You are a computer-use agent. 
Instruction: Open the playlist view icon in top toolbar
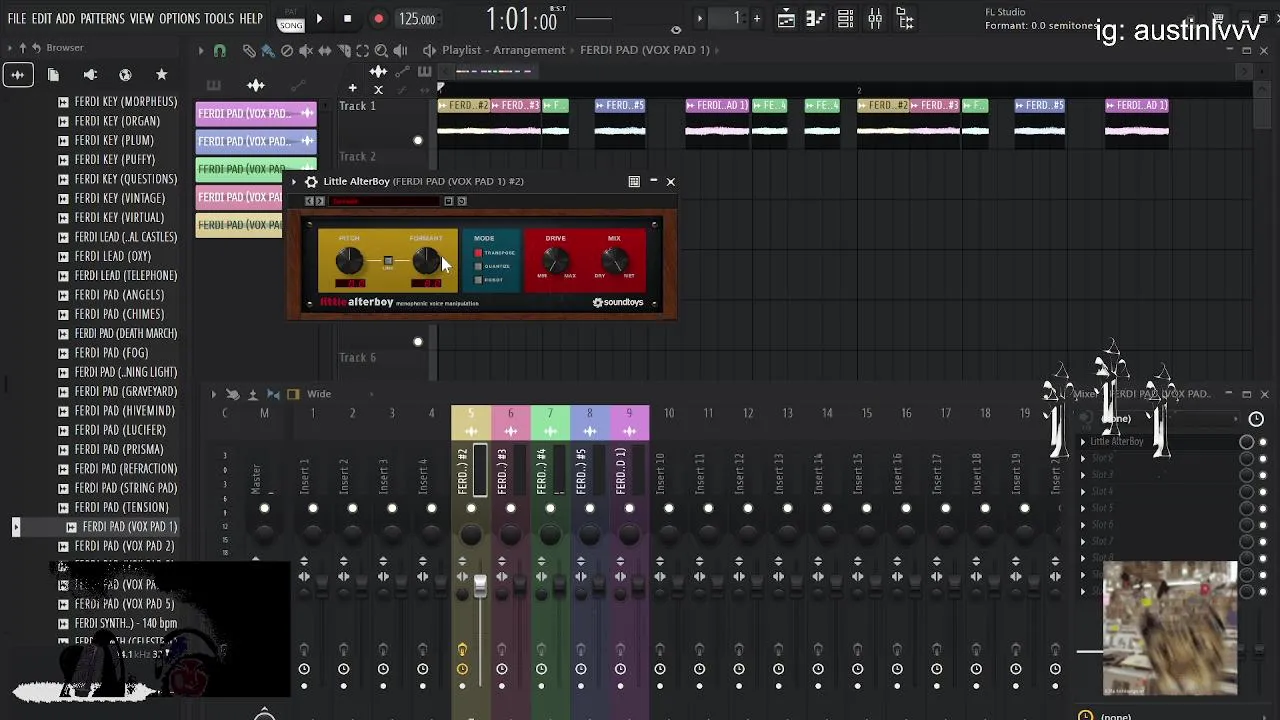click(787, 19)
